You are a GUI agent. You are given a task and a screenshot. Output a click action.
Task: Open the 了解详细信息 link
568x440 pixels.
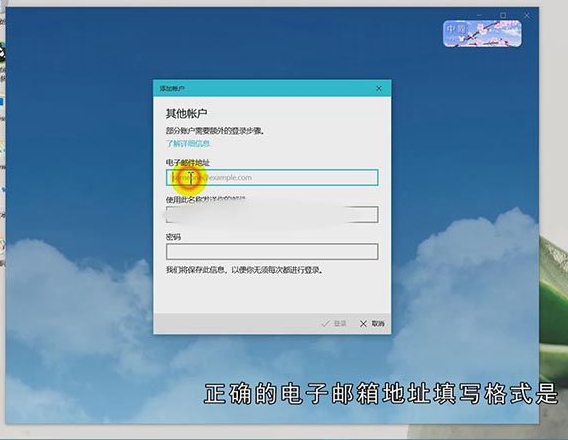(x=188, y=143)
